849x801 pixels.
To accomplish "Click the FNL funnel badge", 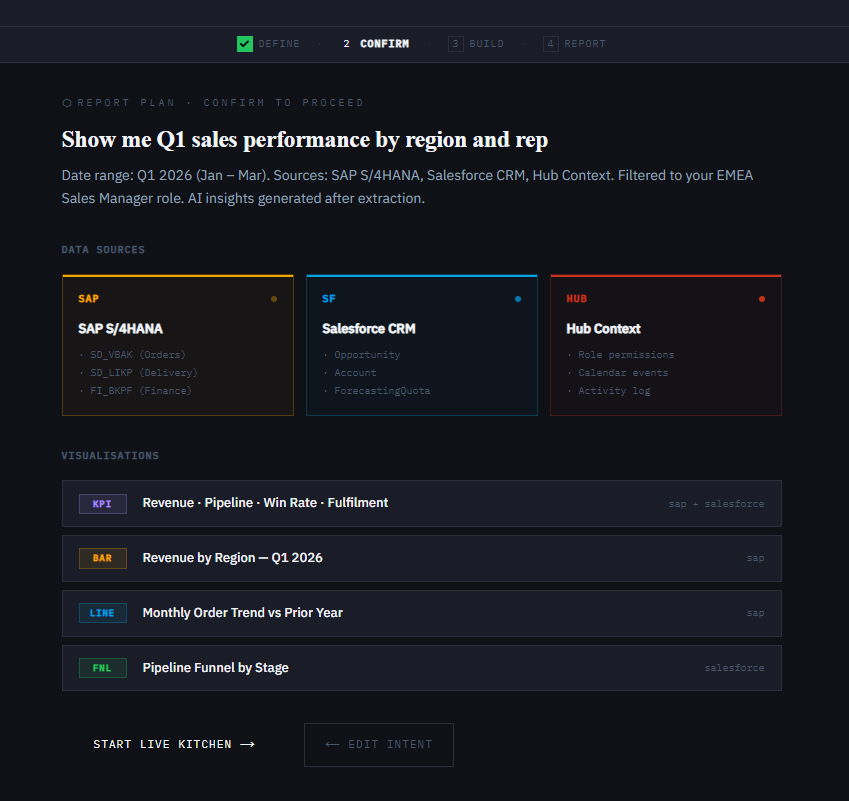I will coord(103,668).
